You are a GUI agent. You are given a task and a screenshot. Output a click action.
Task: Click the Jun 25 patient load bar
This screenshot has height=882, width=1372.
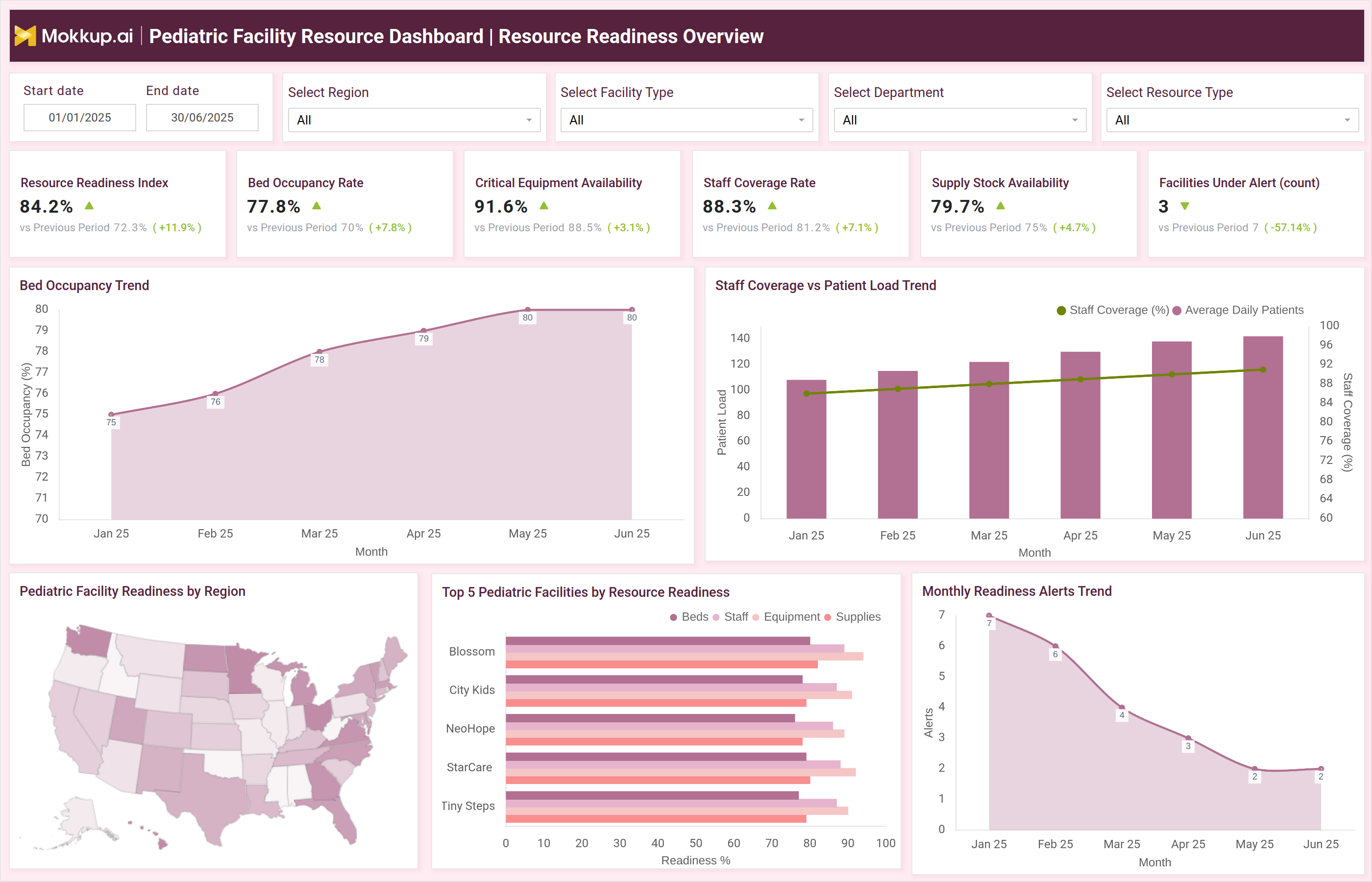pos(1263,427)
